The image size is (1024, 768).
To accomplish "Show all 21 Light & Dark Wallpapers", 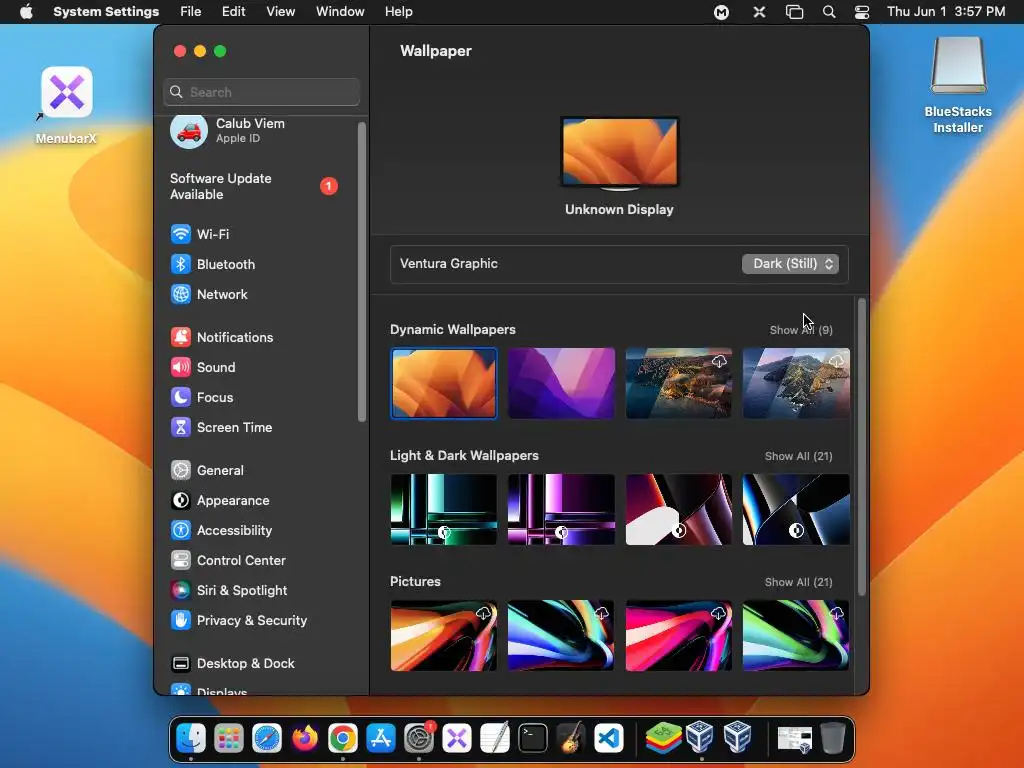I will (x=798, y=456).
